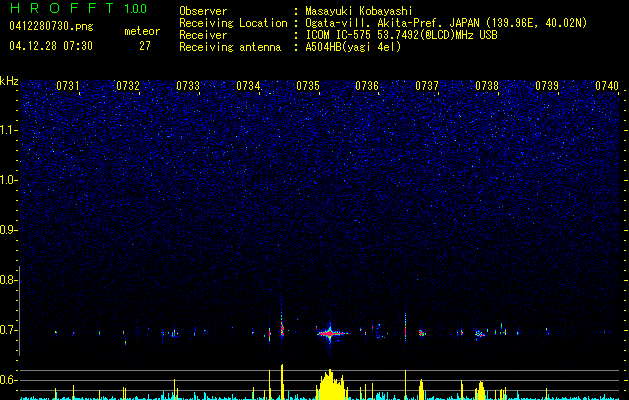Click the 'meteor' label
The image size is (629, 400).
click(142, 31)
